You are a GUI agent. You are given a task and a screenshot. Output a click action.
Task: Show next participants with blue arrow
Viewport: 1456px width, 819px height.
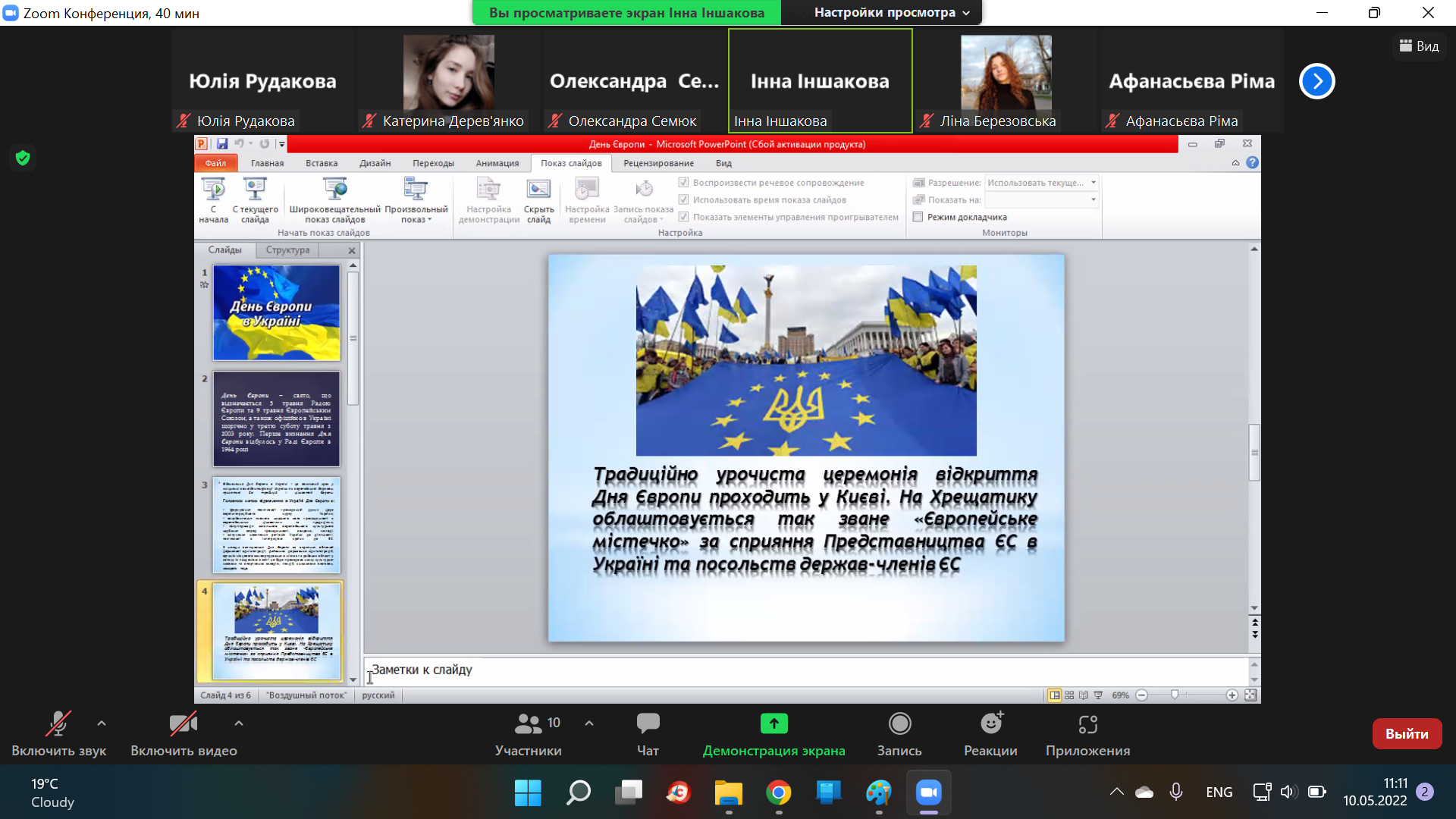pos(1316,81)
